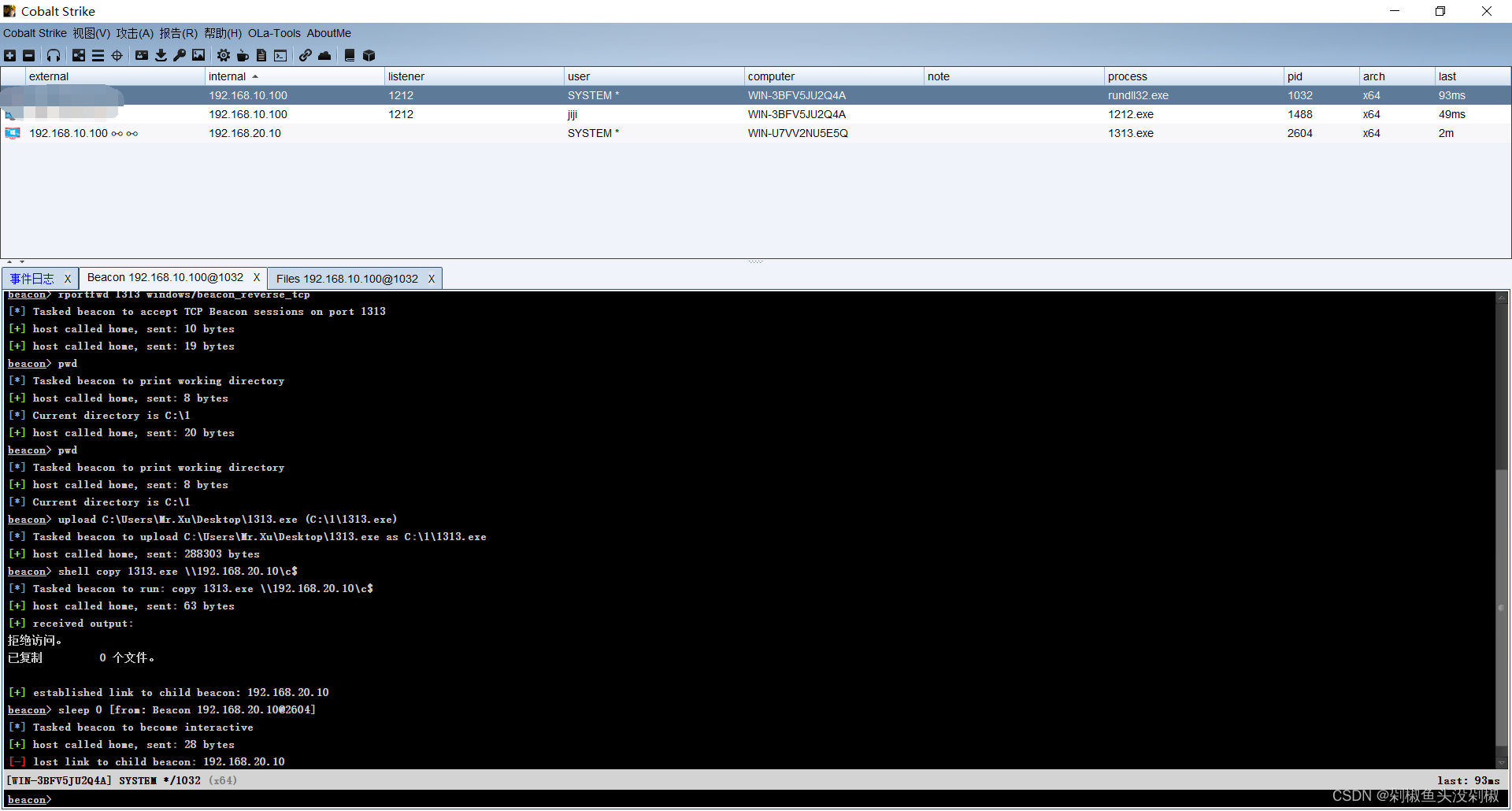Sort sessions by arch column header

(1397, 76)
